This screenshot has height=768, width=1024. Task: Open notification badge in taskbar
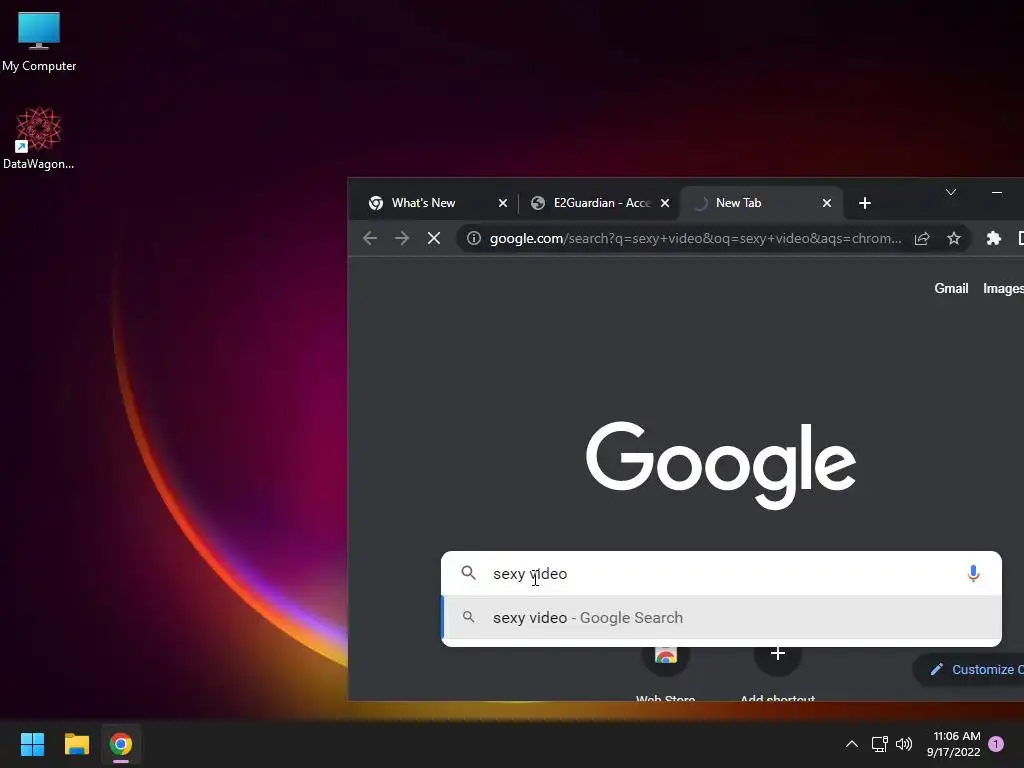(996, 743)
